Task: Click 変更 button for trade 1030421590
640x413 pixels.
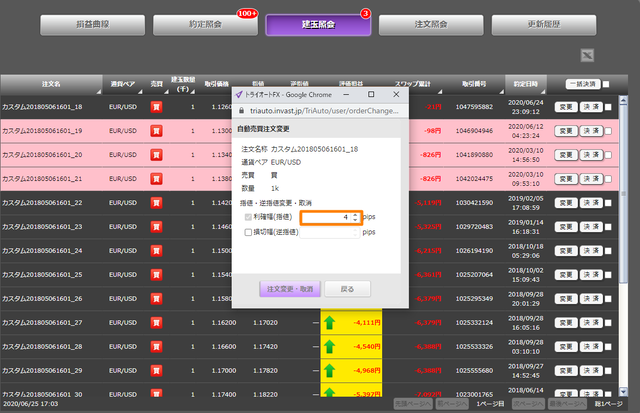Action: [x=566, y=203]
